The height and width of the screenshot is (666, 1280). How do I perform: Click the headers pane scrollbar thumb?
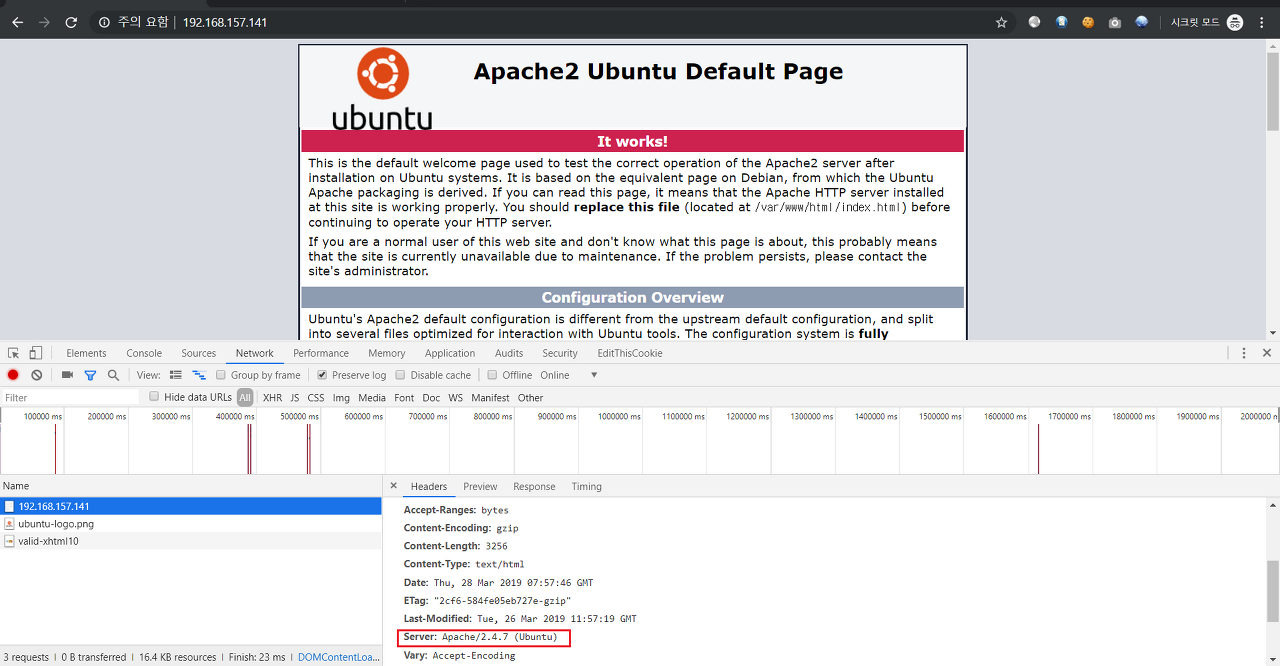(1272, 591)
